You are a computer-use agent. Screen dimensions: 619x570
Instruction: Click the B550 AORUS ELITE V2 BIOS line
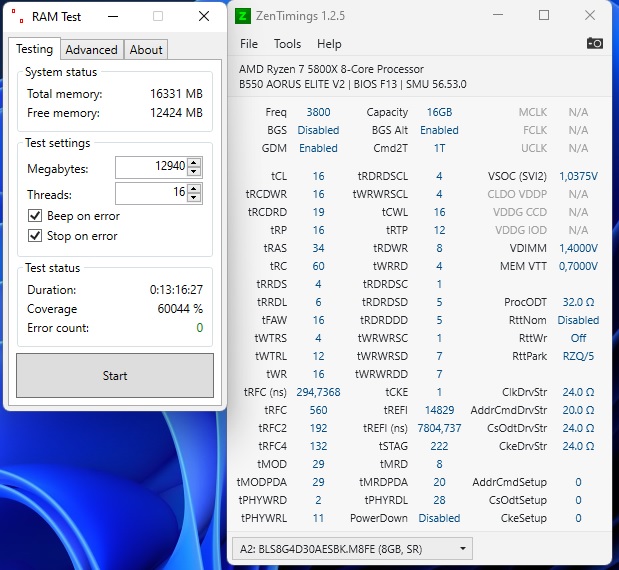click(x=353, y=84)
